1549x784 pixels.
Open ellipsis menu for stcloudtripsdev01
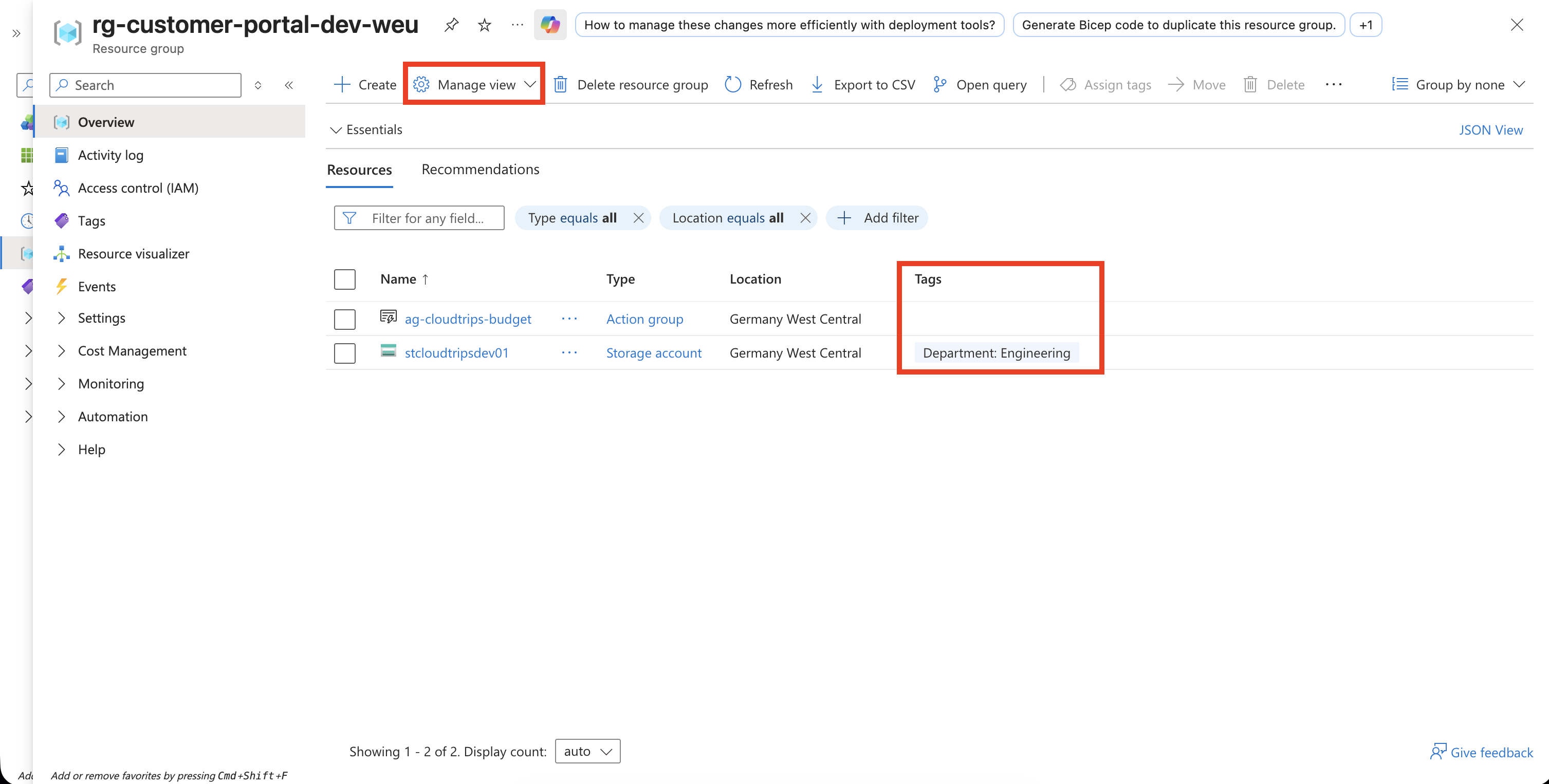click(x=569, y=353)
